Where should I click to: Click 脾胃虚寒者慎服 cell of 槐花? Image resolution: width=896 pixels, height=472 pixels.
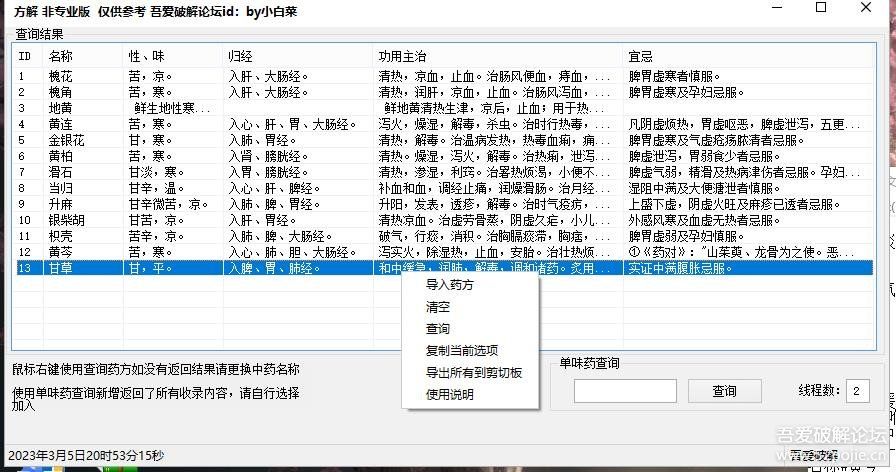pyautogui.click(x=674, y=76)
